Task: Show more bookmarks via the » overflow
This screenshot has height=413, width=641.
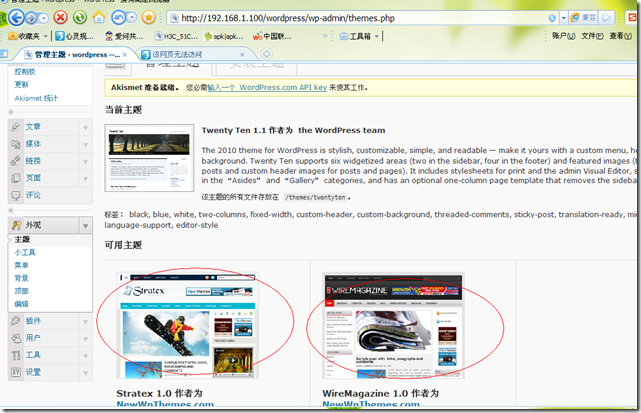Action: click(x=325, y=36)
